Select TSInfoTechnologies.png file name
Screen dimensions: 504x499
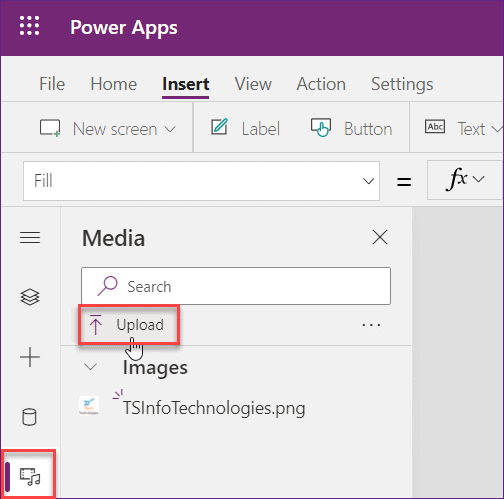[x=214, y=408]
